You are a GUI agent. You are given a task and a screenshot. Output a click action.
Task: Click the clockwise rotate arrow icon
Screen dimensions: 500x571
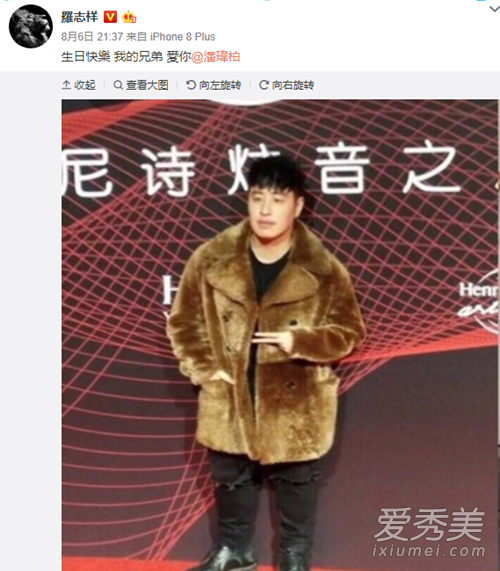point(264,85)
